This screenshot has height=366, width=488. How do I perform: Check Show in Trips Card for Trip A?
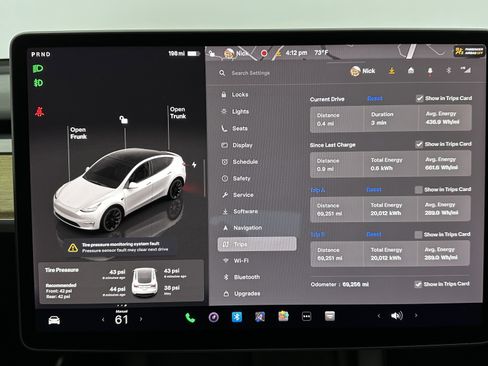point(418,190)
